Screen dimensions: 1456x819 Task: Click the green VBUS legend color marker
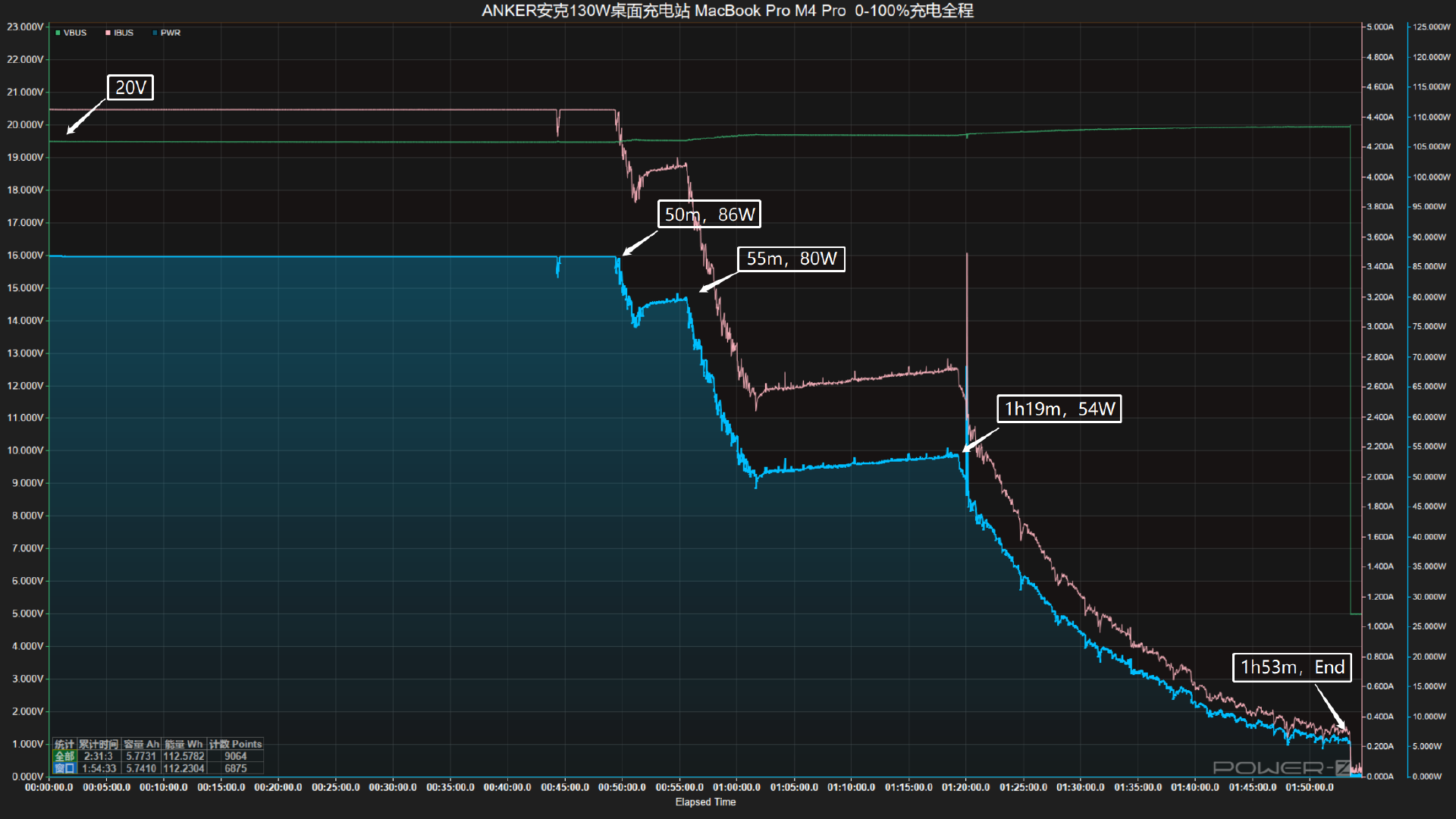pos(58,33)
